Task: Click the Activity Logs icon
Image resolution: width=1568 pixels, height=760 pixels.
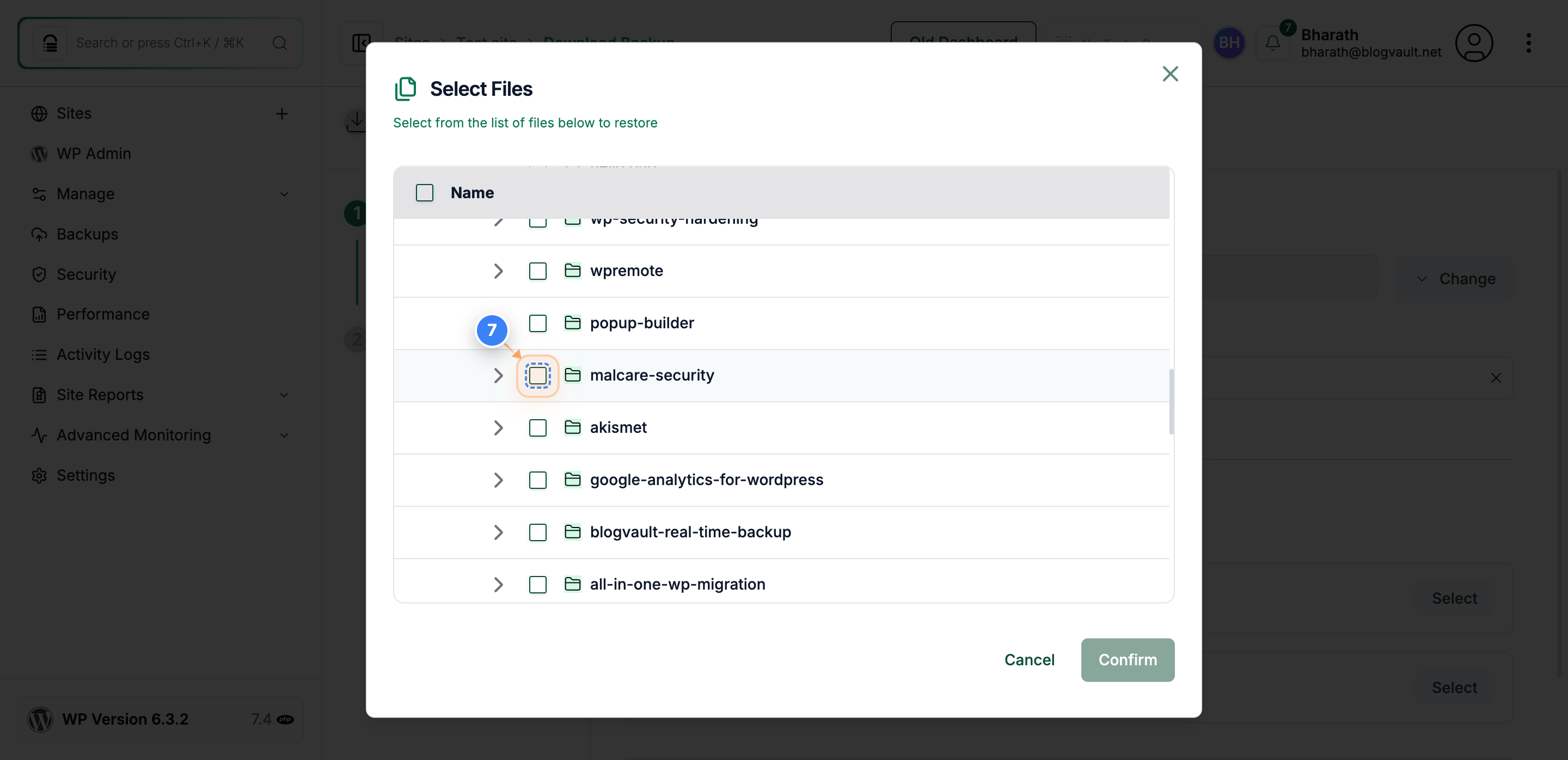Action: tap(39, 354)
